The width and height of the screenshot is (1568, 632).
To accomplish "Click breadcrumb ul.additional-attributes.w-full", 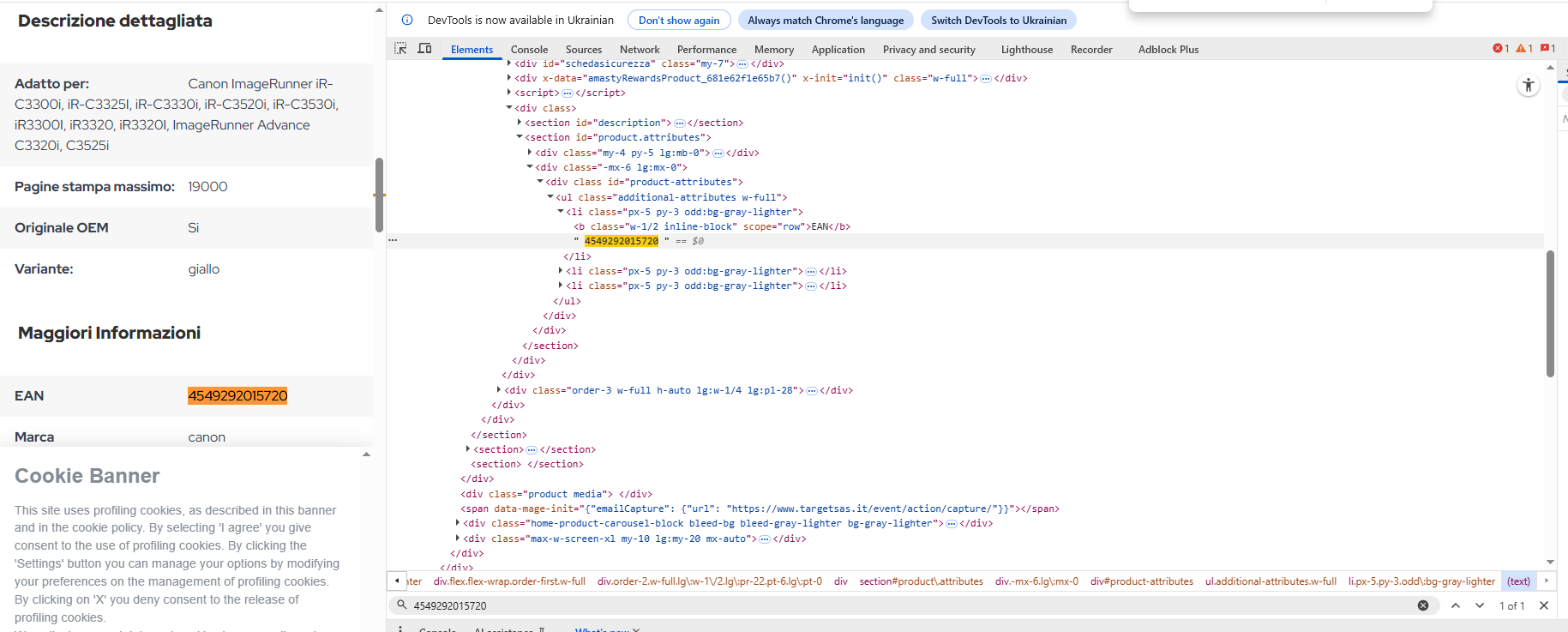I will [x=1271, y=581].
